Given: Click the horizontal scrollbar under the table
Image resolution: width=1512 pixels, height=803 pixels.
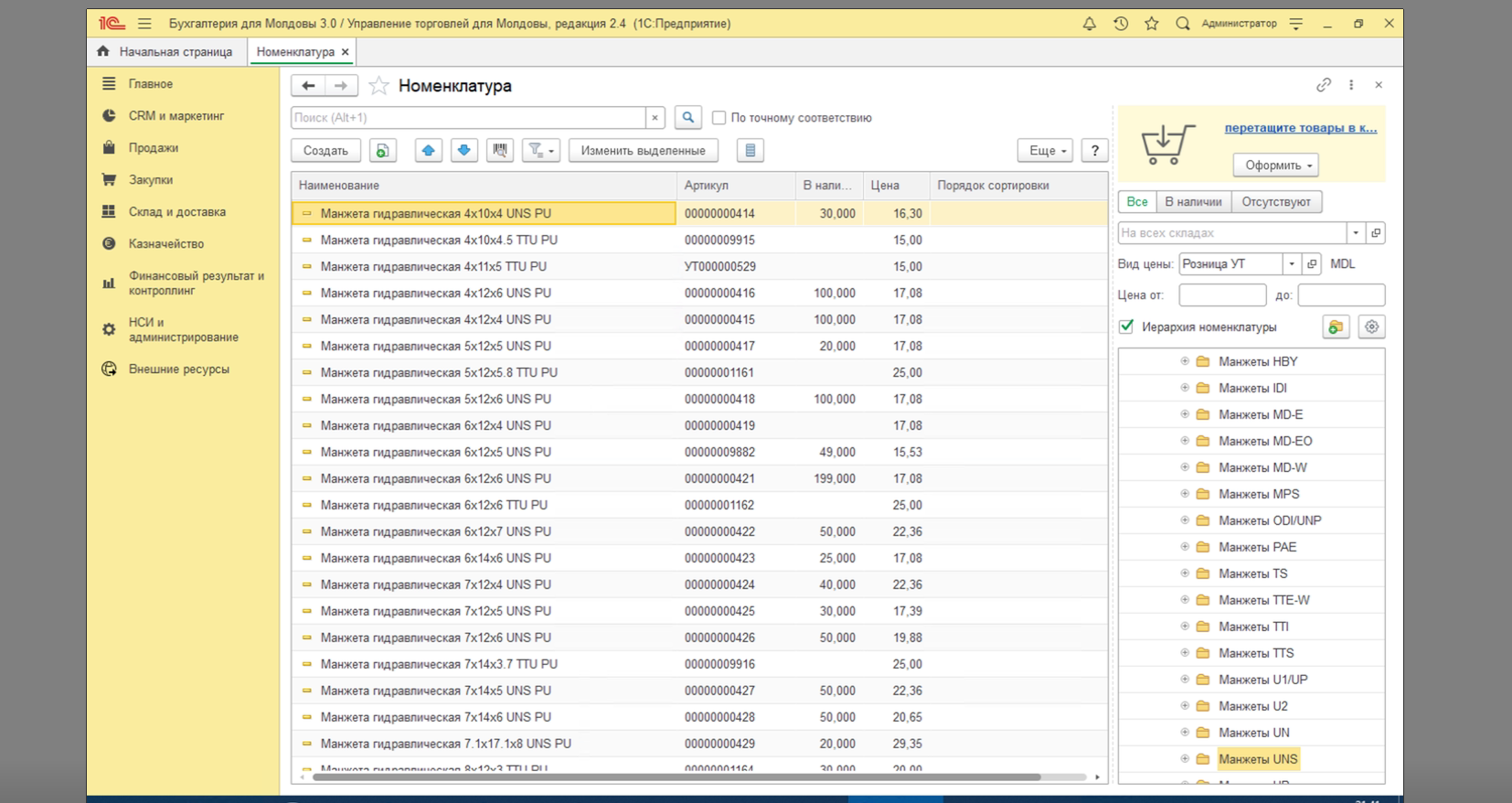Looking at the screenshot, I should (x=676, y=777).
